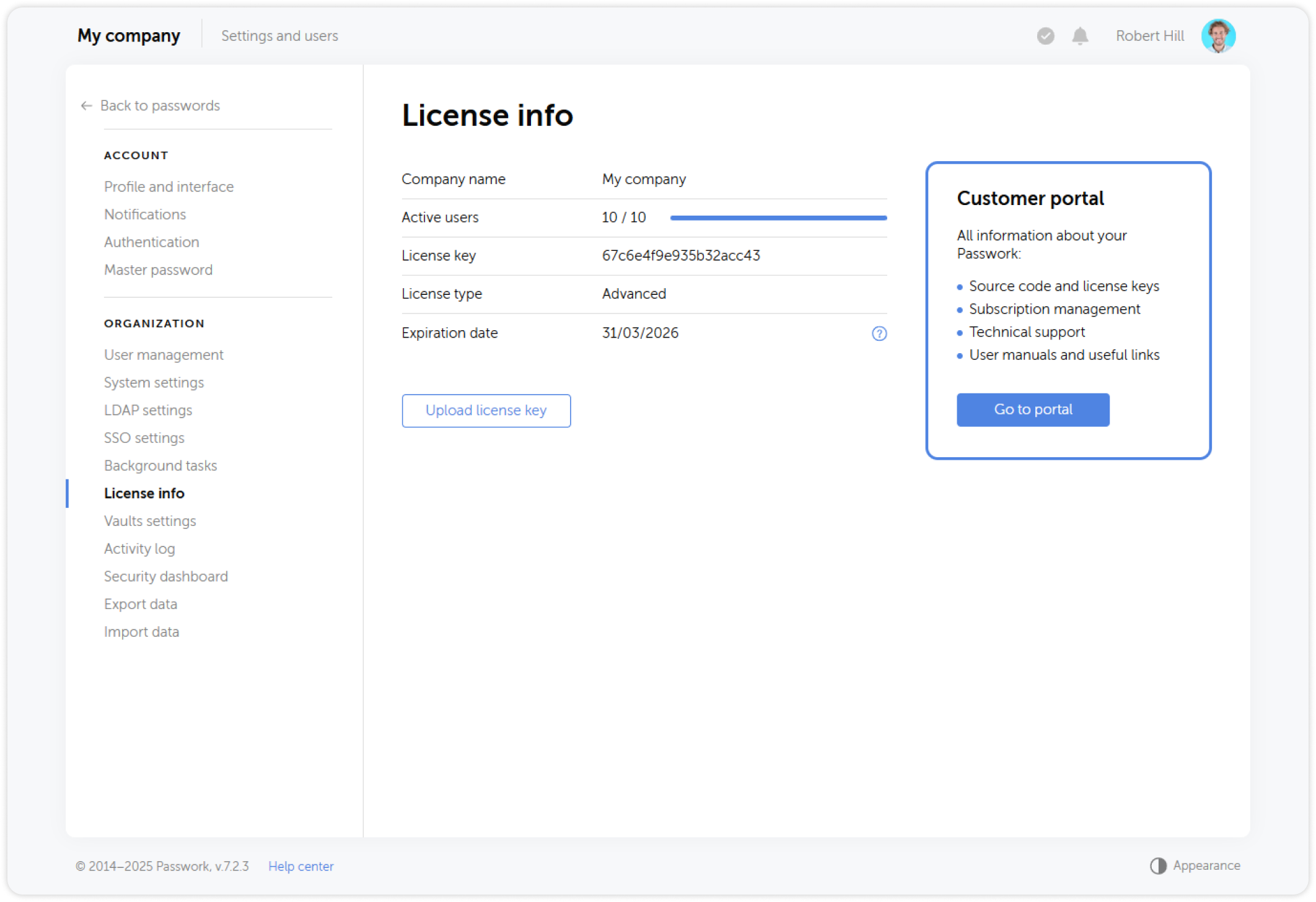1316x902 pixels.
Task: Open the Help center link
Action: [x=300, y=865]
